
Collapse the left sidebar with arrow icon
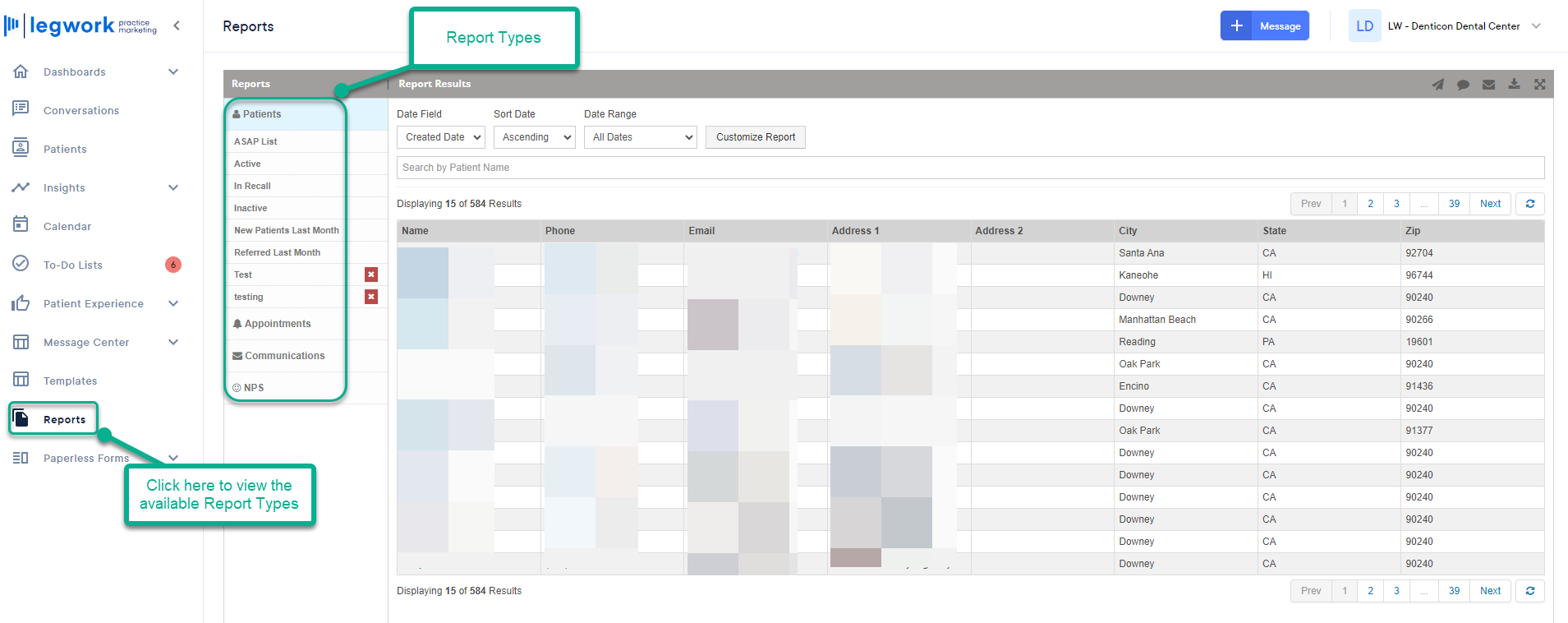[177, 25]
